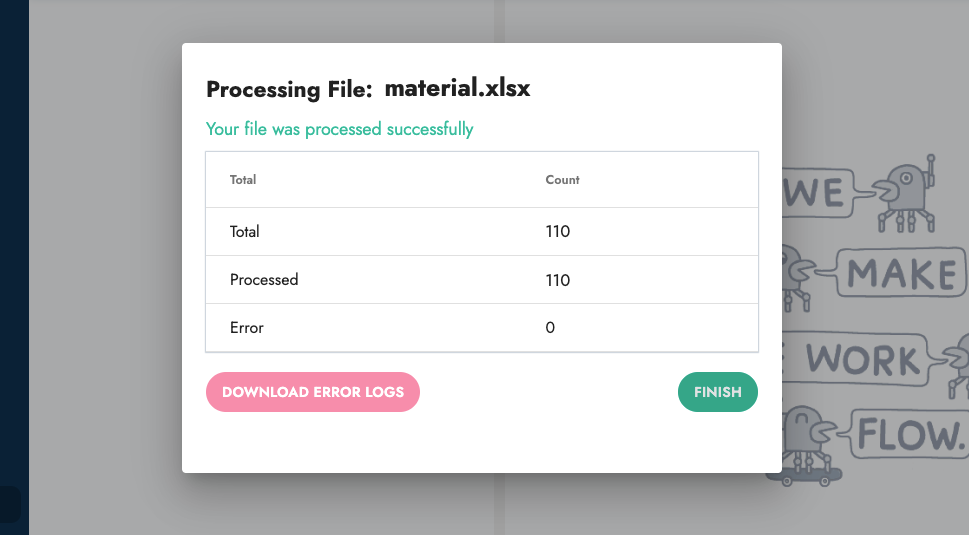Click the Processing File title label
The image size is (969, 535).
point(289,89)
